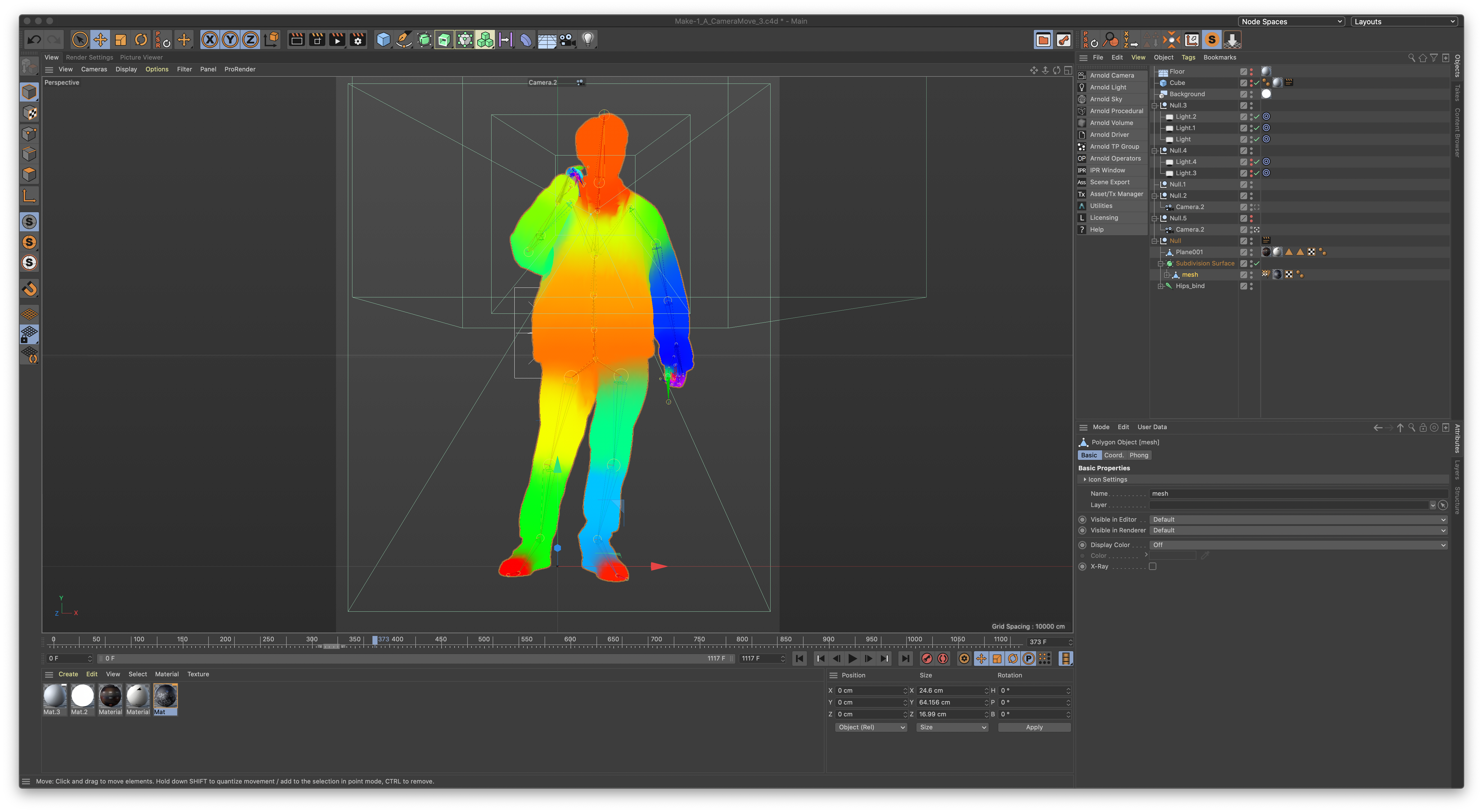The image size is (1483, 812).
Task: Toggle the Y axis lock
Action: click(x=230, y=40)
